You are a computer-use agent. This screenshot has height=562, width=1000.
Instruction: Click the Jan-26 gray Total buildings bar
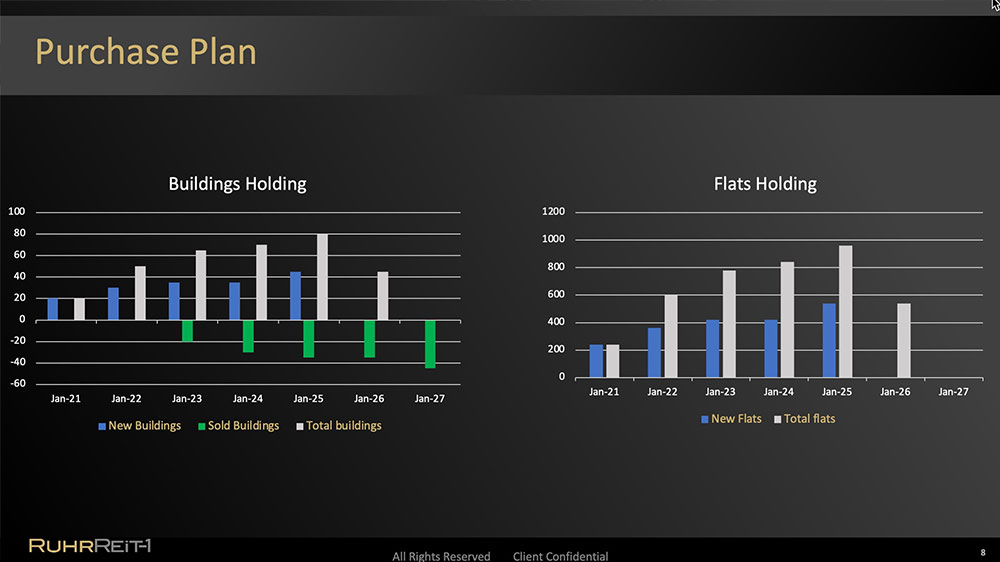click(382, 296)
